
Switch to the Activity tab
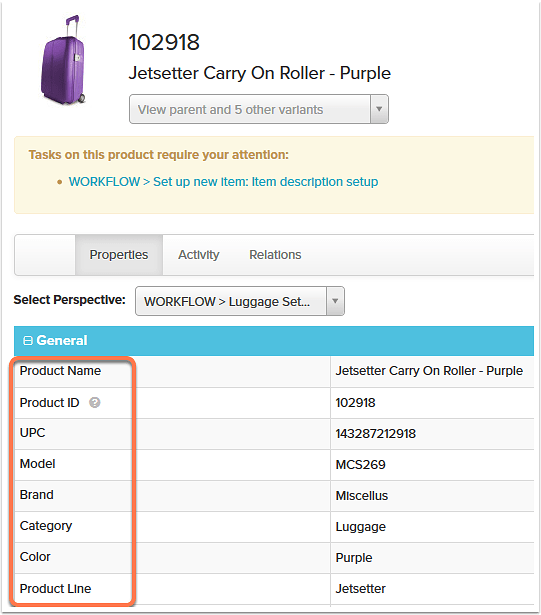[x=199, y=255]
